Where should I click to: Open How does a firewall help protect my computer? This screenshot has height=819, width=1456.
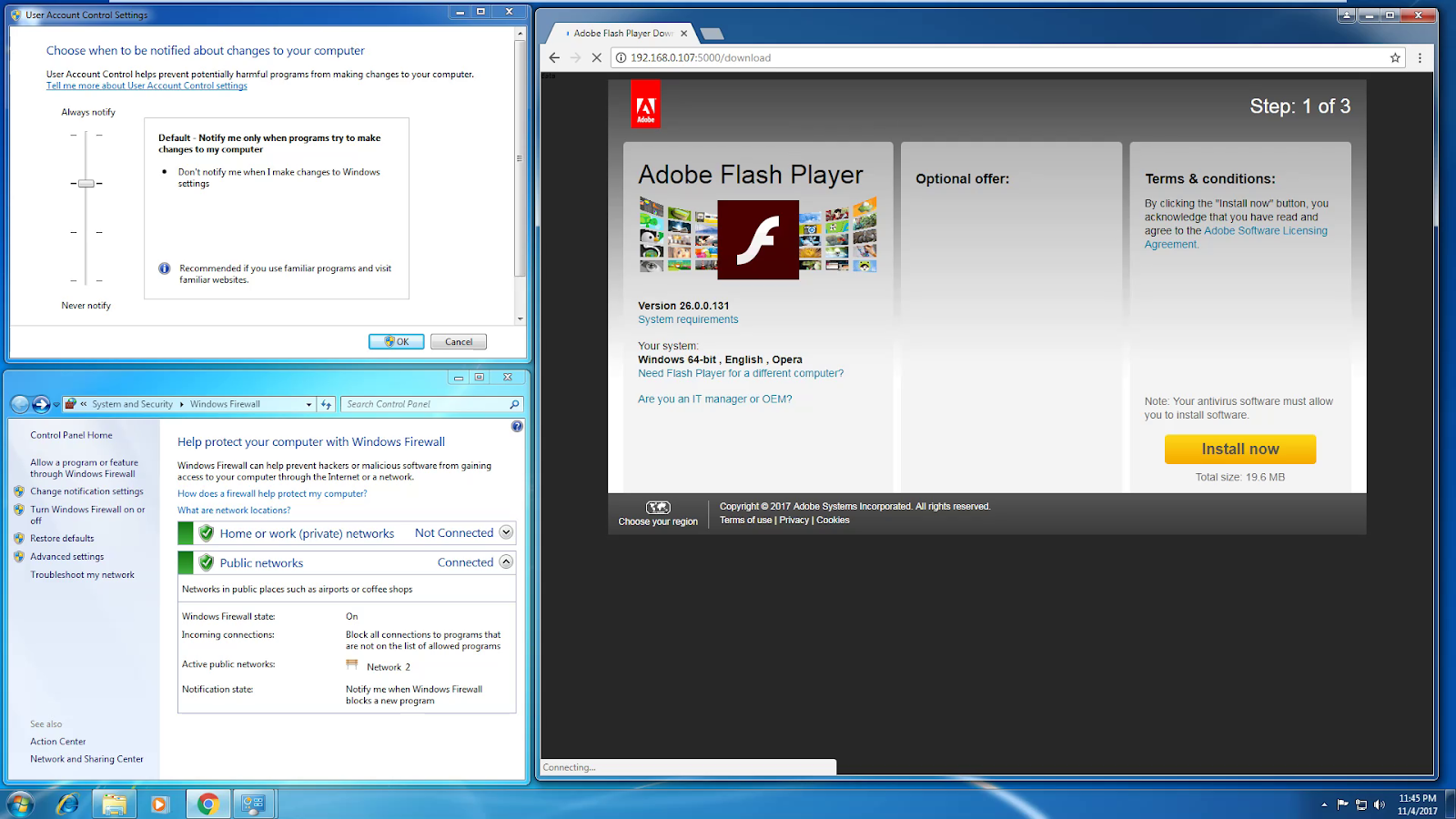[x=272, y=493]
